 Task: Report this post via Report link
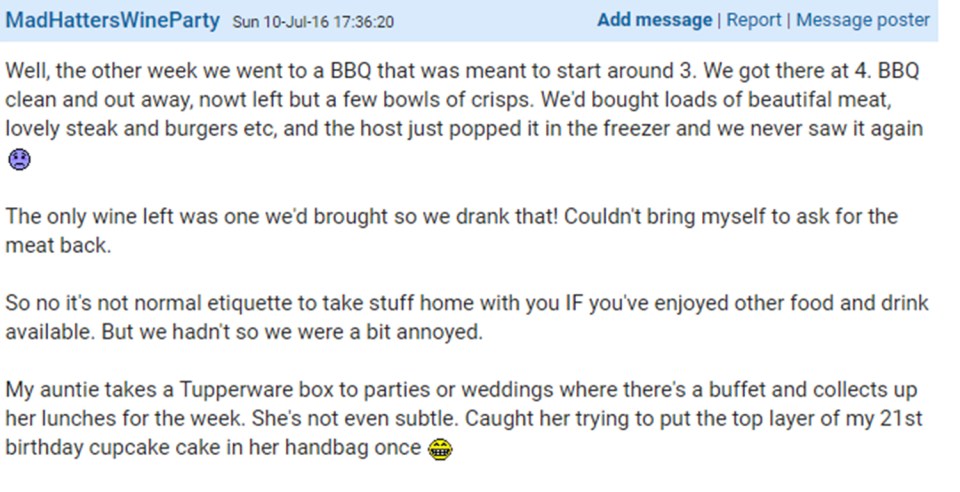pyautogui.click(x=754, y=20)
